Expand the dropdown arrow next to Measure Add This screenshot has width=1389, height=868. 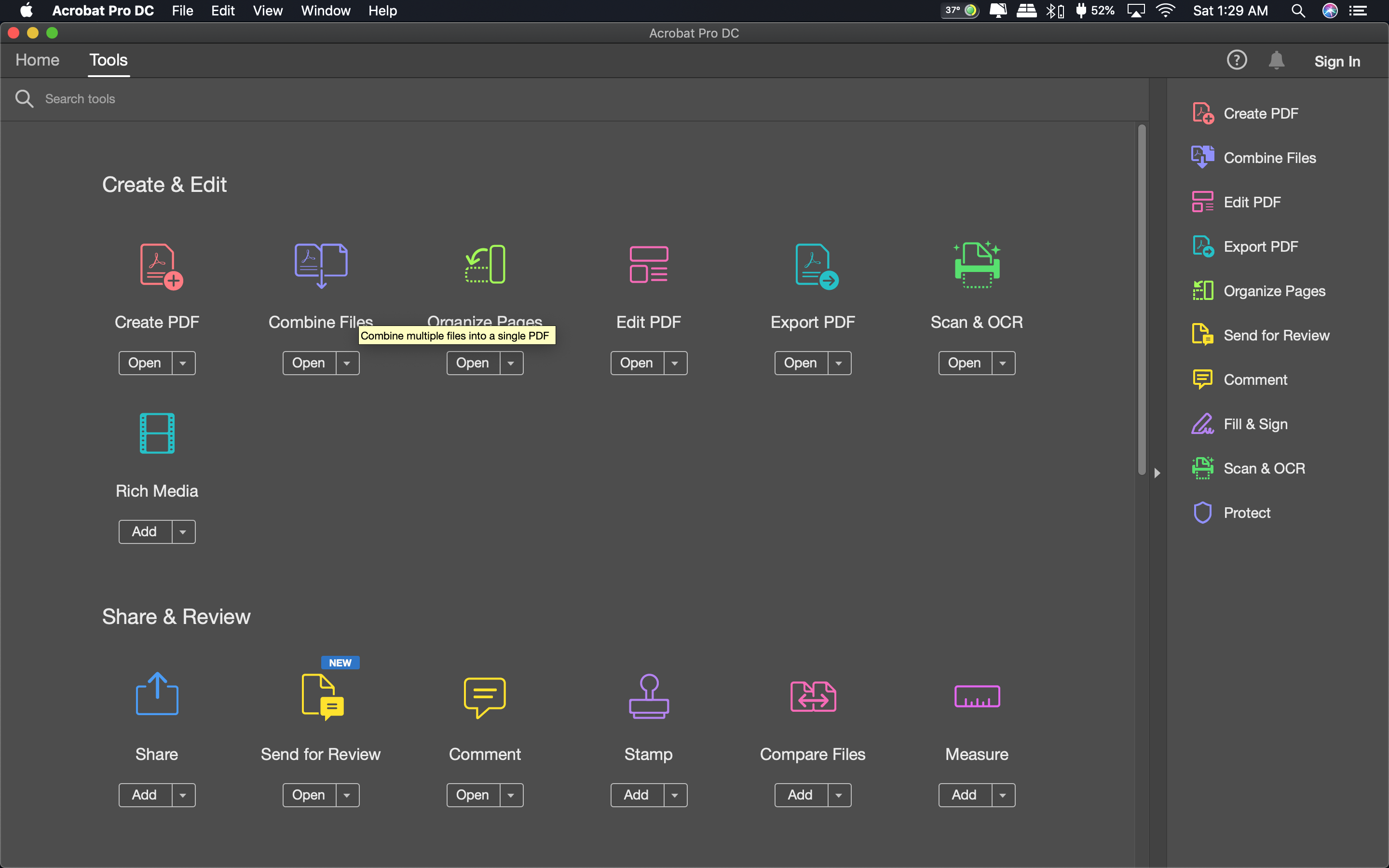coord(1003,795)
